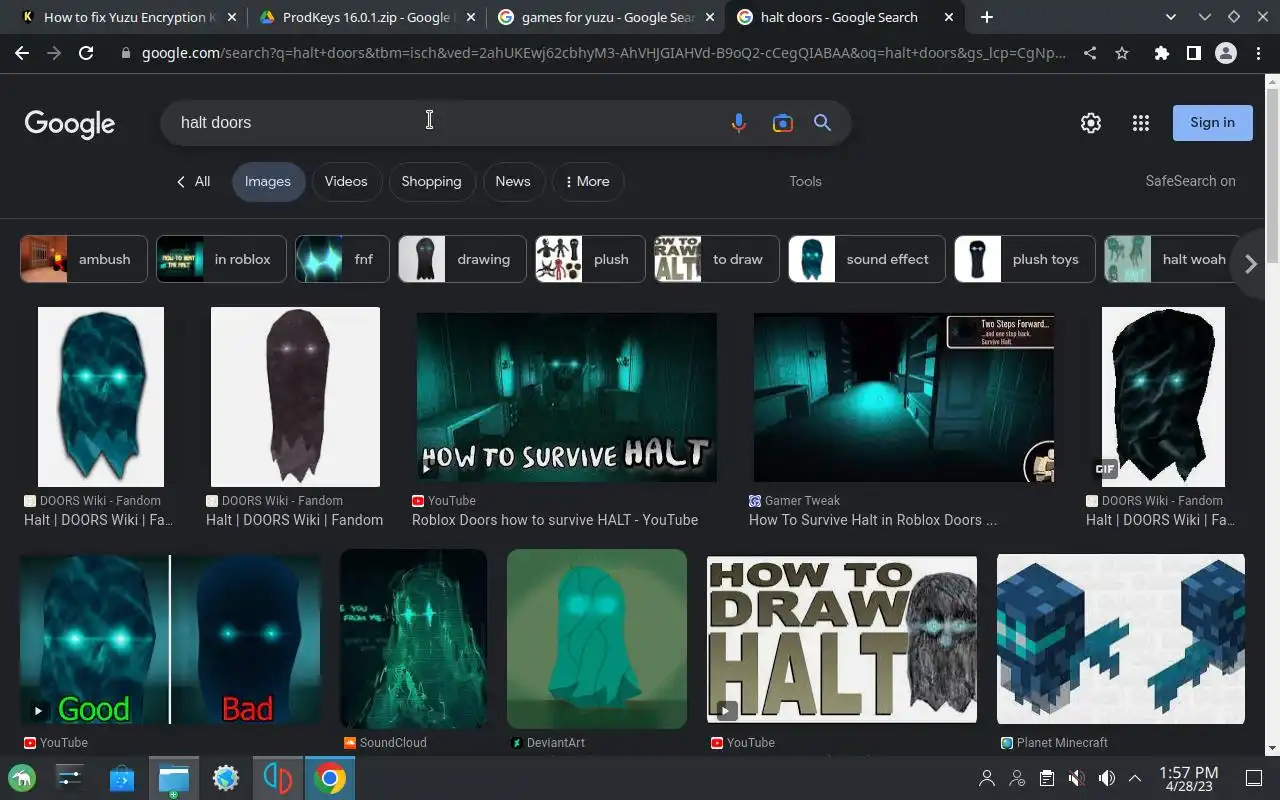
Task: Open Chrome's three-dot menu
Action: click(x=1258, y=54)
